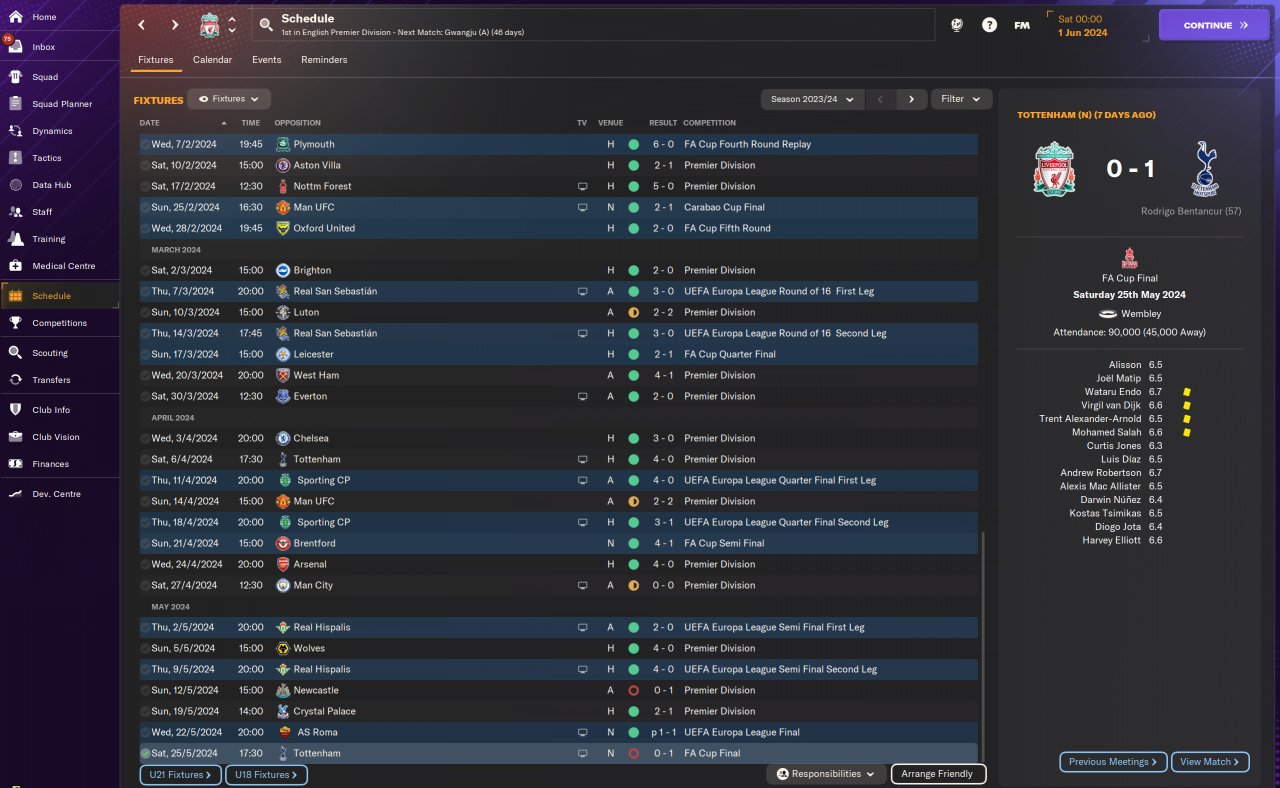Tick the check circle for Plymouth 7/2/2024
The width and height of the screenshot is (1280, 788).
(x=146, y=144)
